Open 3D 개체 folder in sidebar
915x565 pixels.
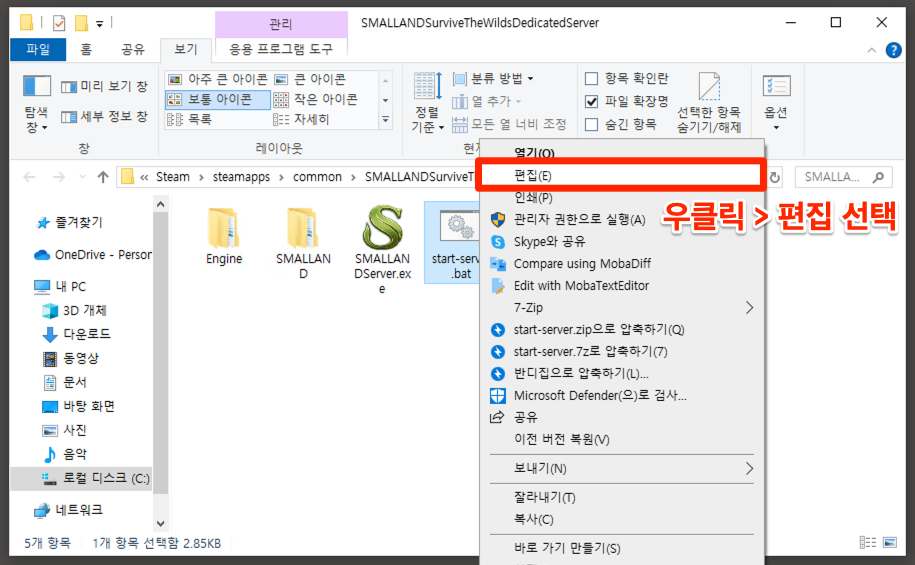75,311
